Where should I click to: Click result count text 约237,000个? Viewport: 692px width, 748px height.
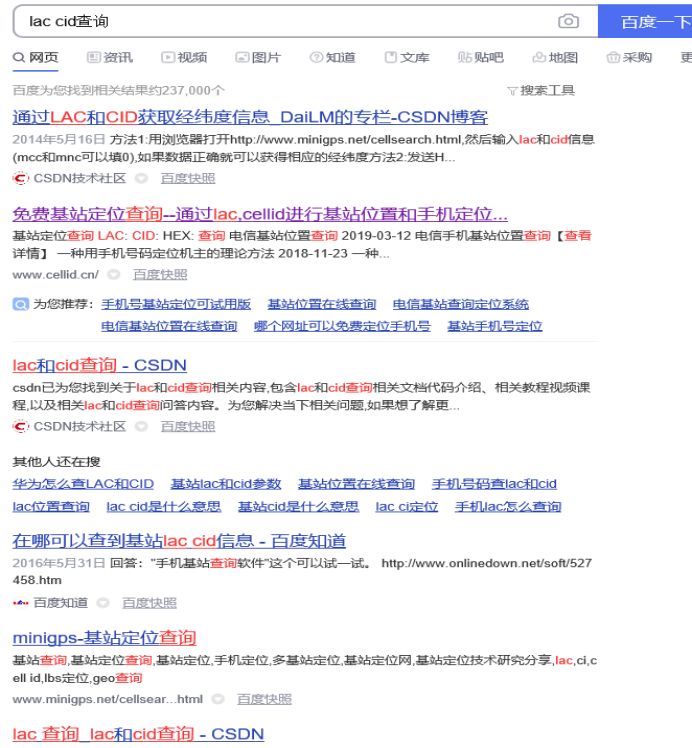click(x=187, y=90)
